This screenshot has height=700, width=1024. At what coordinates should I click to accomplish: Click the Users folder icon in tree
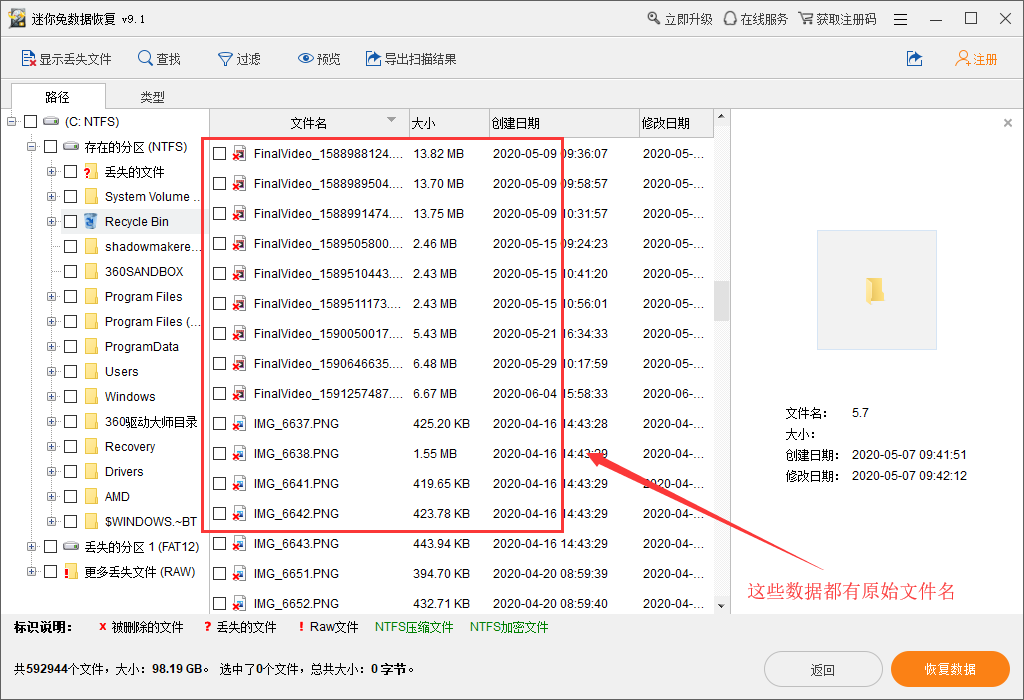click(91, 372)
